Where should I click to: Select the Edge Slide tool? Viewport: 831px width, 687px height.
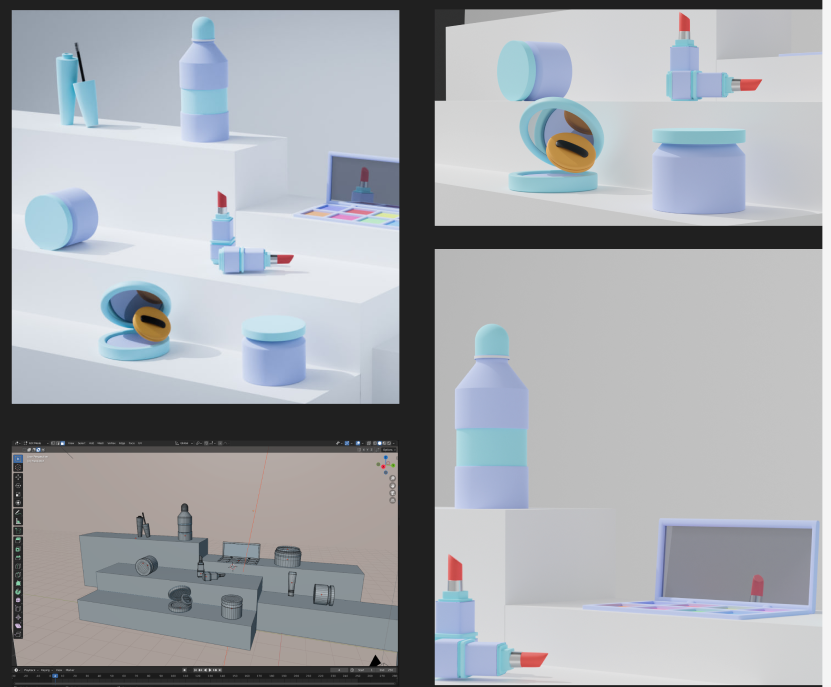(x=17, y=609)
